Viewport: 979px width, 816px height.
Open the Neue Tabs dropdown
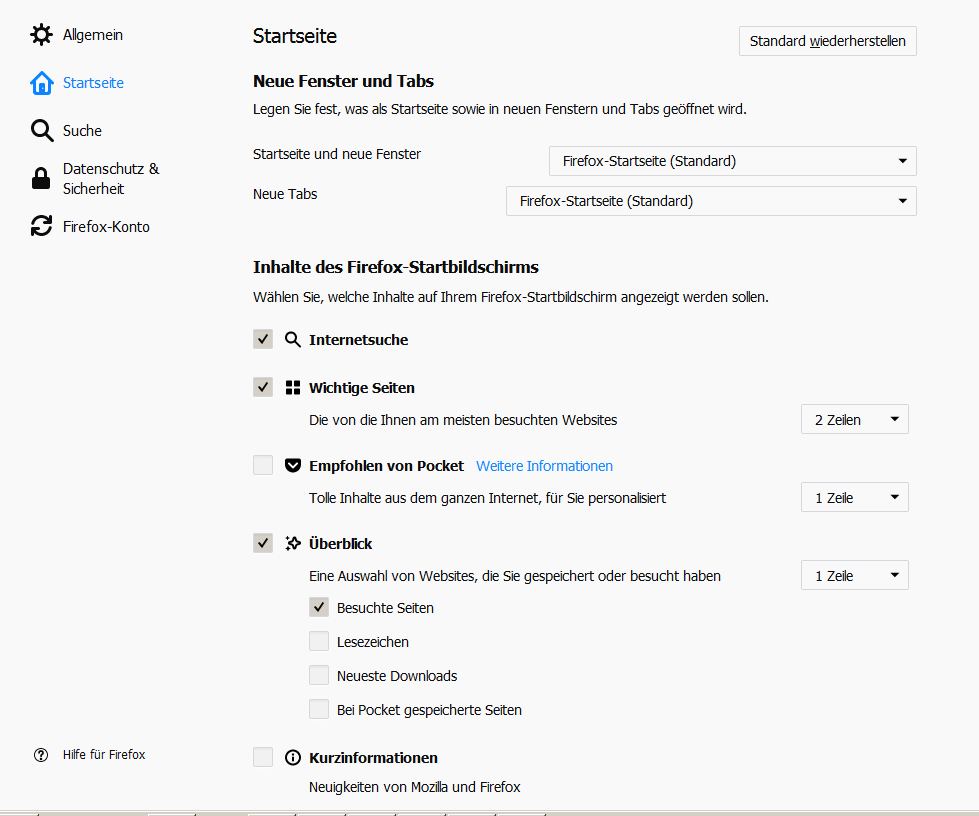coord(711,201)
